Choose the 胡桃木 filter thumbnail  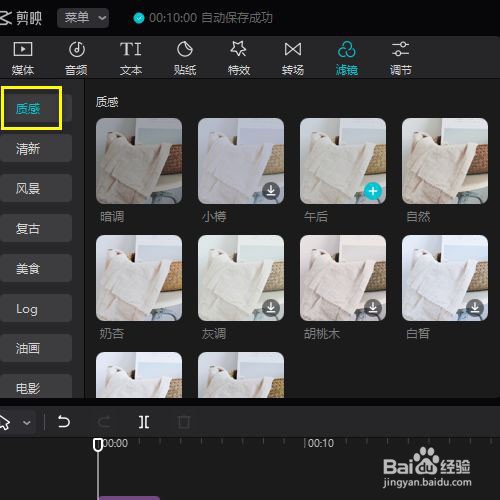coord(343,278)
